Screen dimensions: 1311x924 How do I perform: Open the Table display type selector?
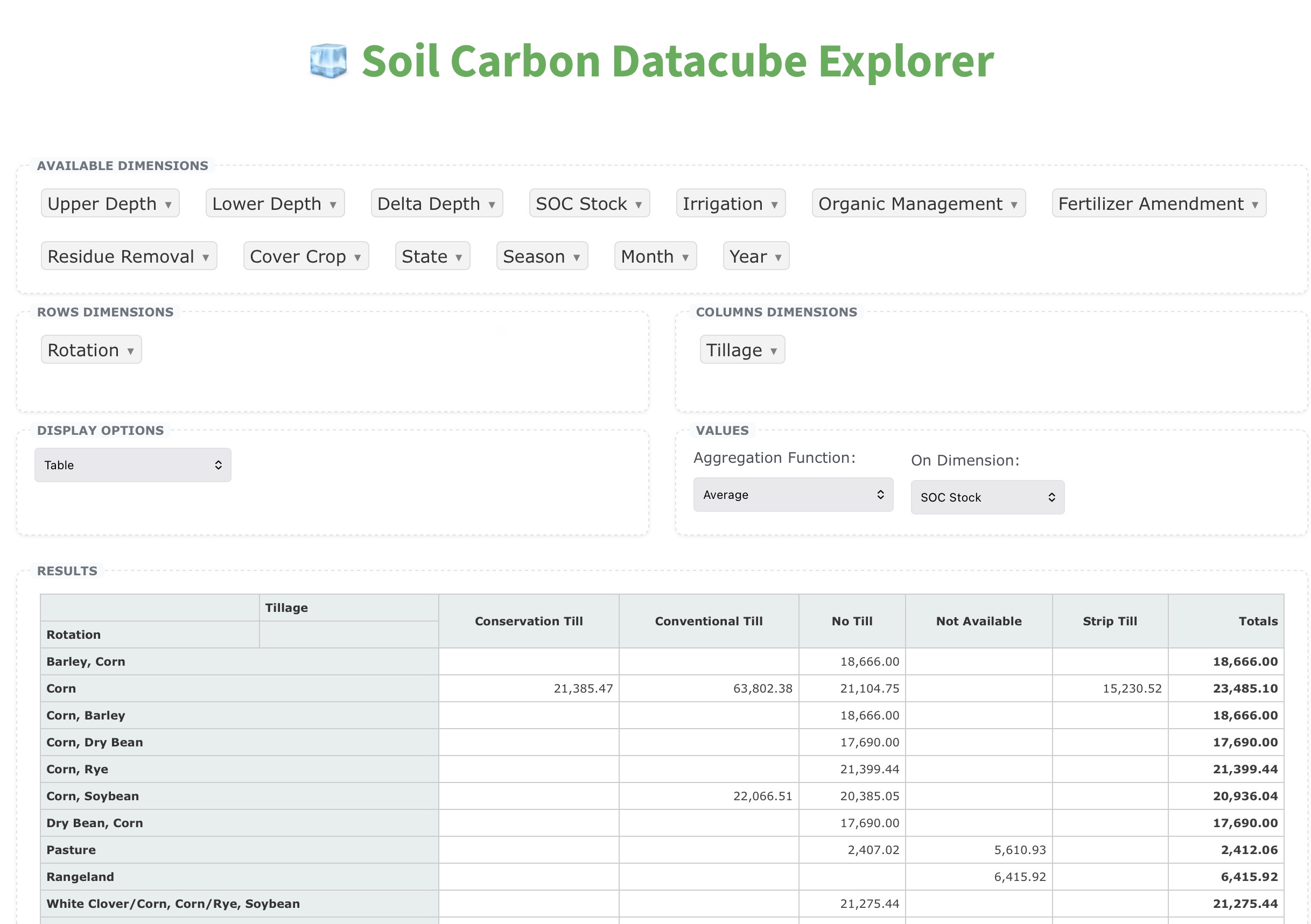pyautogui.click(x=132, y=464)
